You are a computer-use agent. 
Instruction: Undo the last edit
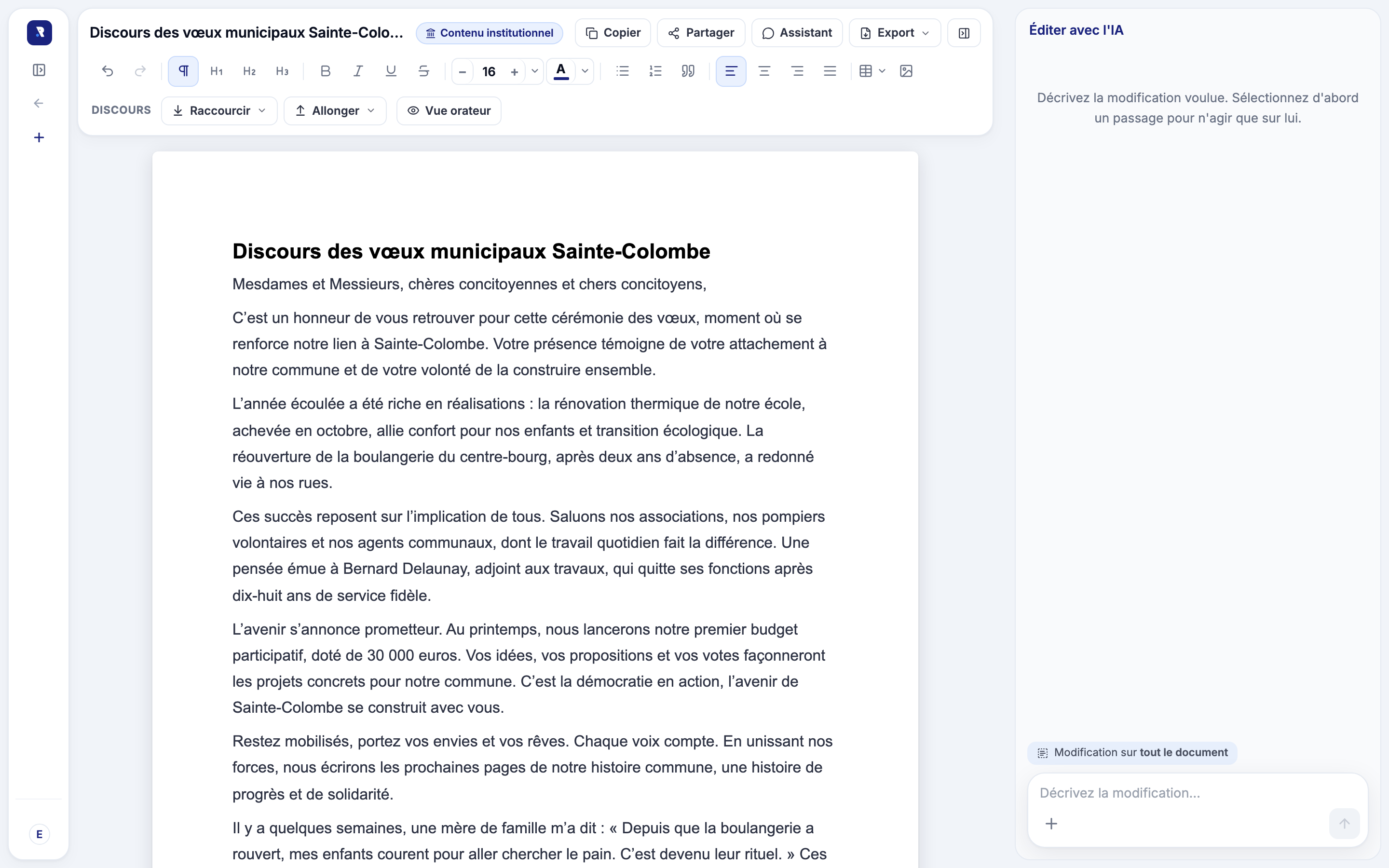(x=108, y=71)
